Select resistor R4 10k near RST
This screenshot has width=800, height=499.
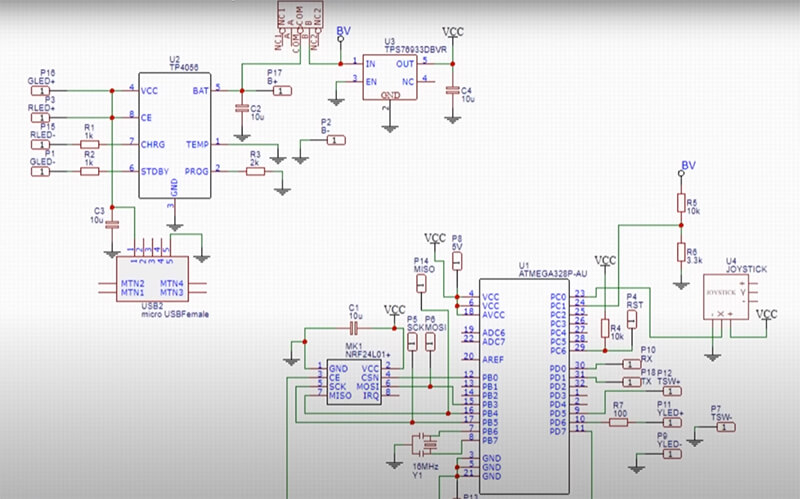click(x=605, y=329)
